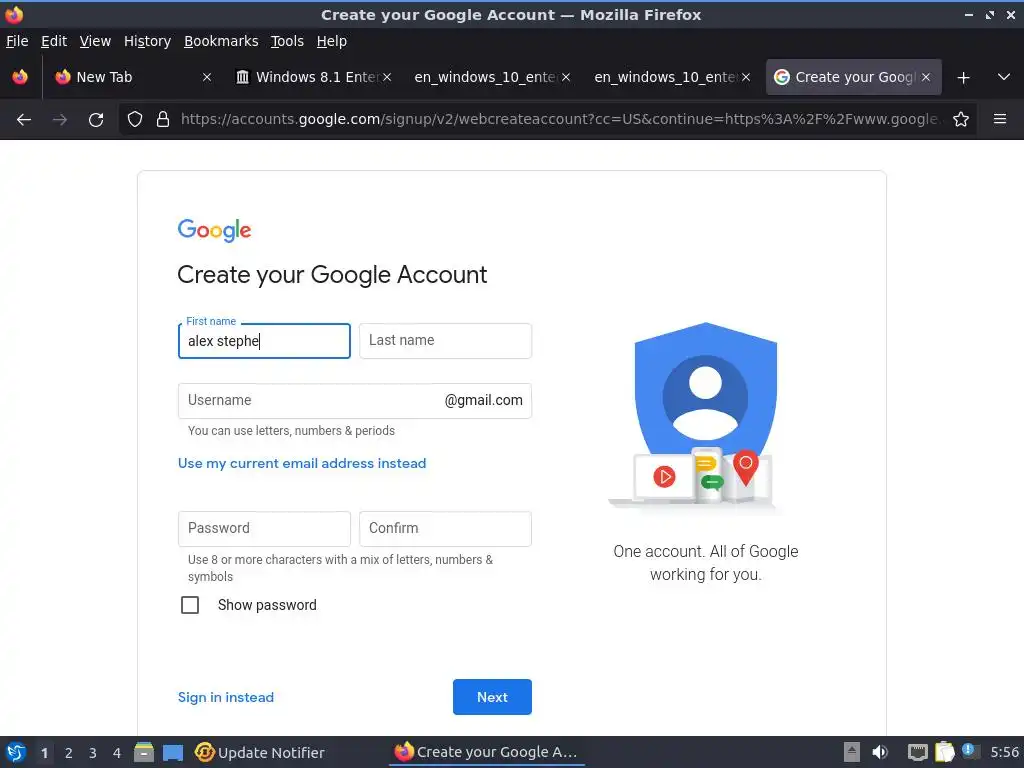Click the Google logo
The width and height of the screenshot is (1024, 768).
214,230
